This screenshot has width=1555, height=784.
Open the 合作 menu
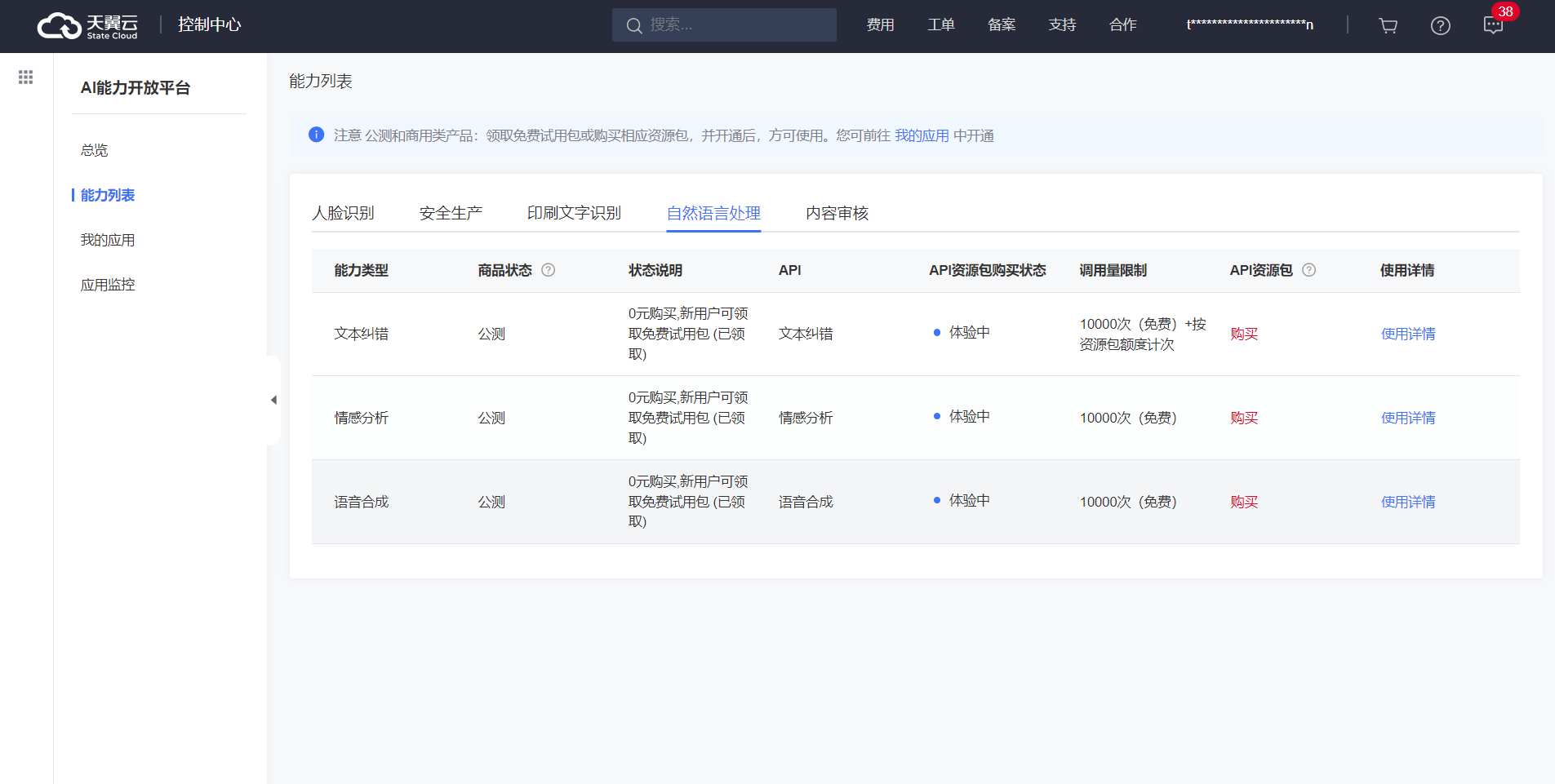(1123, 24)
